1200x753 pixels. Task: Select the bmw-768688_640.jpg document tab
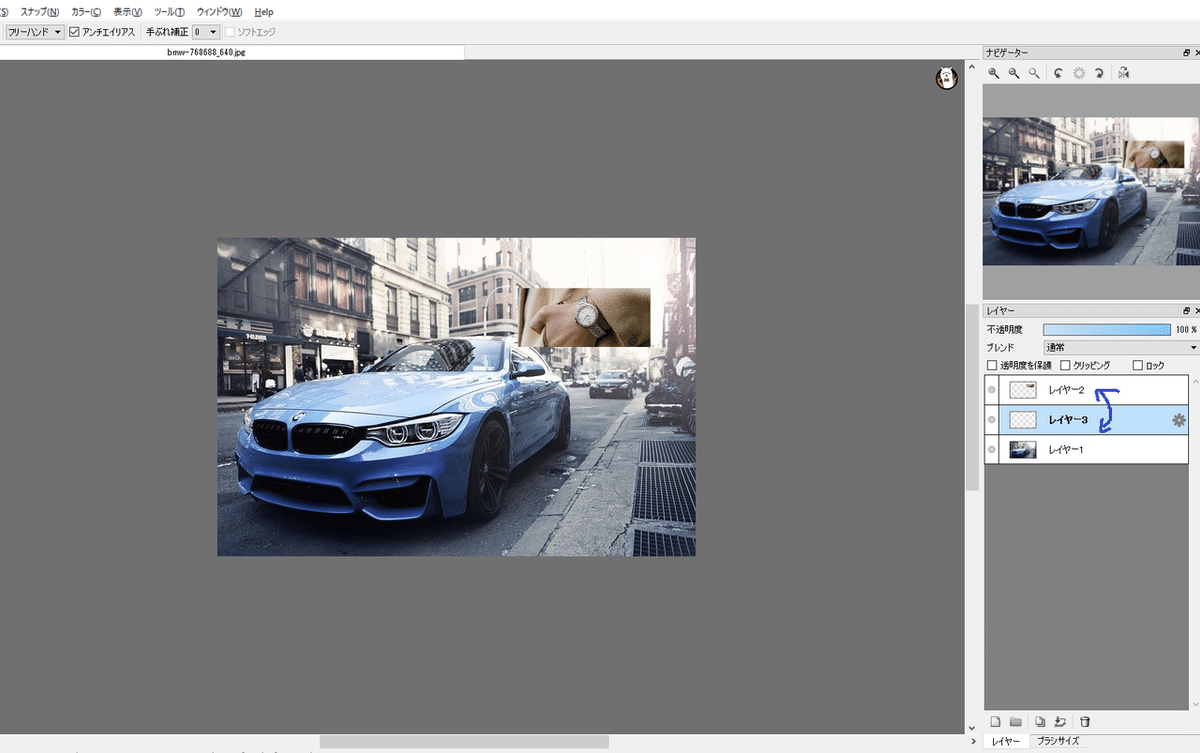pyautogui.click(x=207, y=52)
